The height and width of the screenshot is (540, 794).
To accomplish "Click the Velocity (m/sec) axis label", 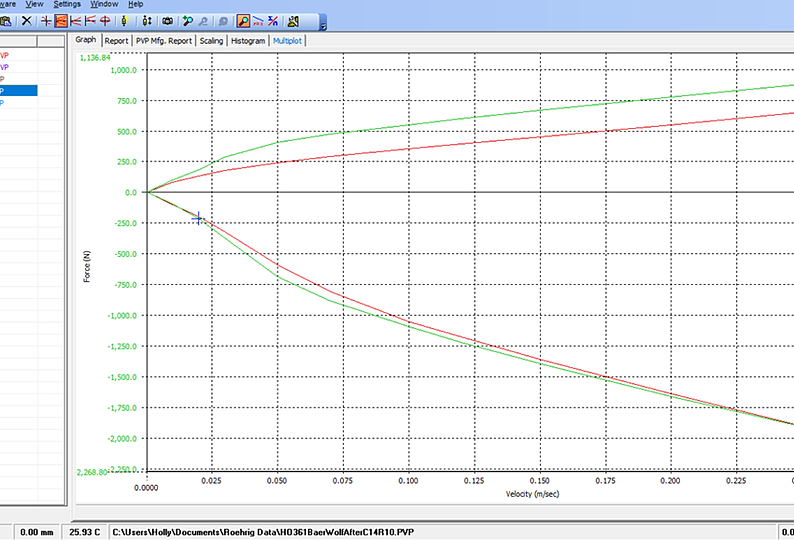I will coord(532,494).
